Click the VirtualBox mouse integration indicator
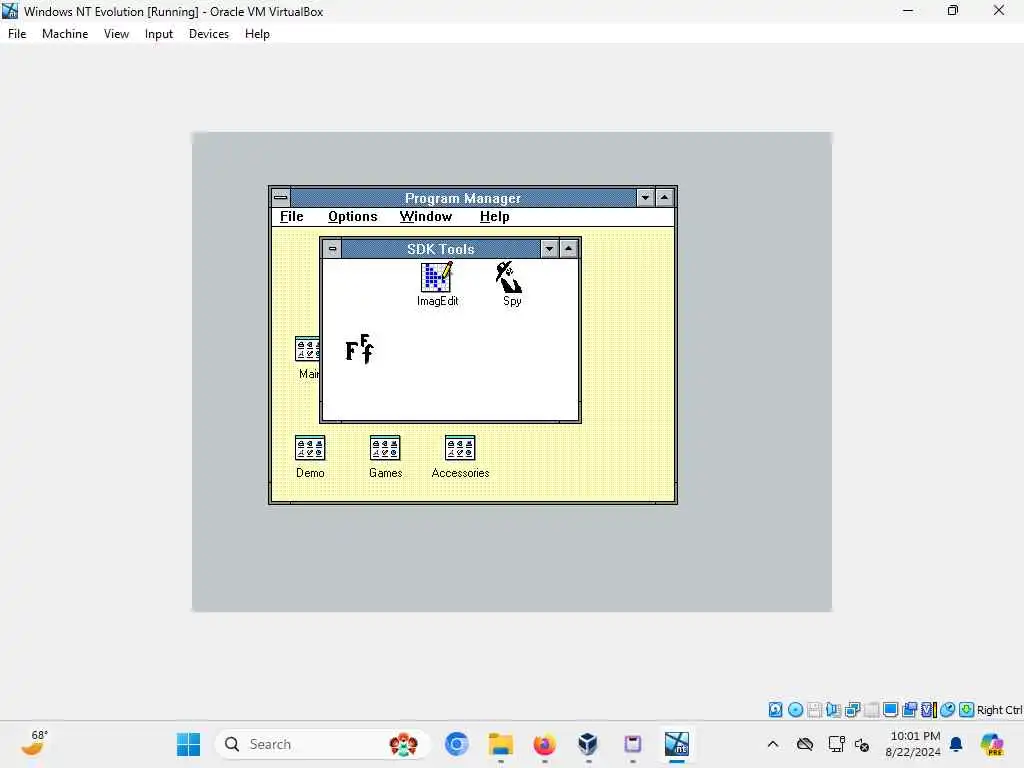 (x=948, y=710)
